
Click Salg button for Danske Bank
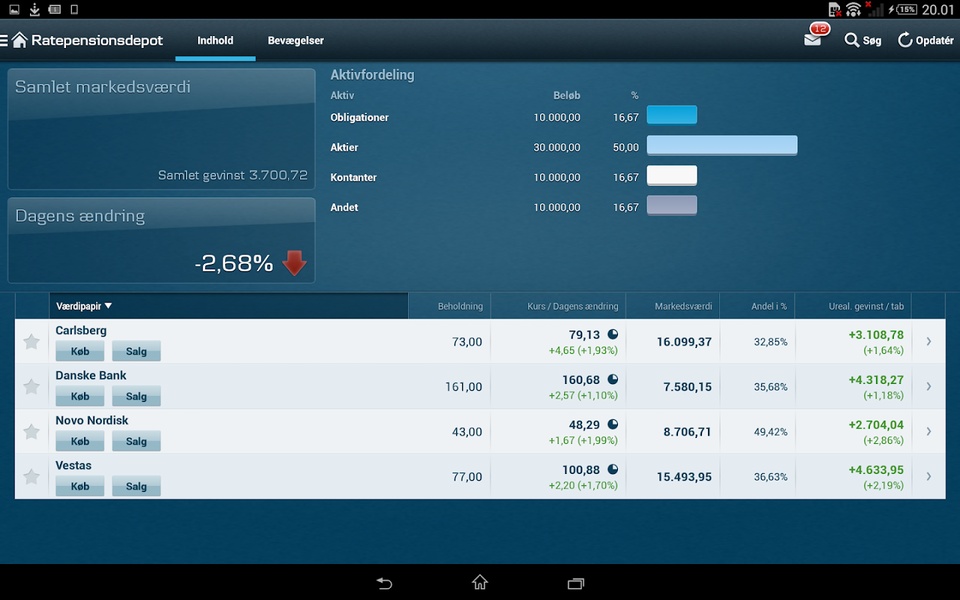point(136,396)
